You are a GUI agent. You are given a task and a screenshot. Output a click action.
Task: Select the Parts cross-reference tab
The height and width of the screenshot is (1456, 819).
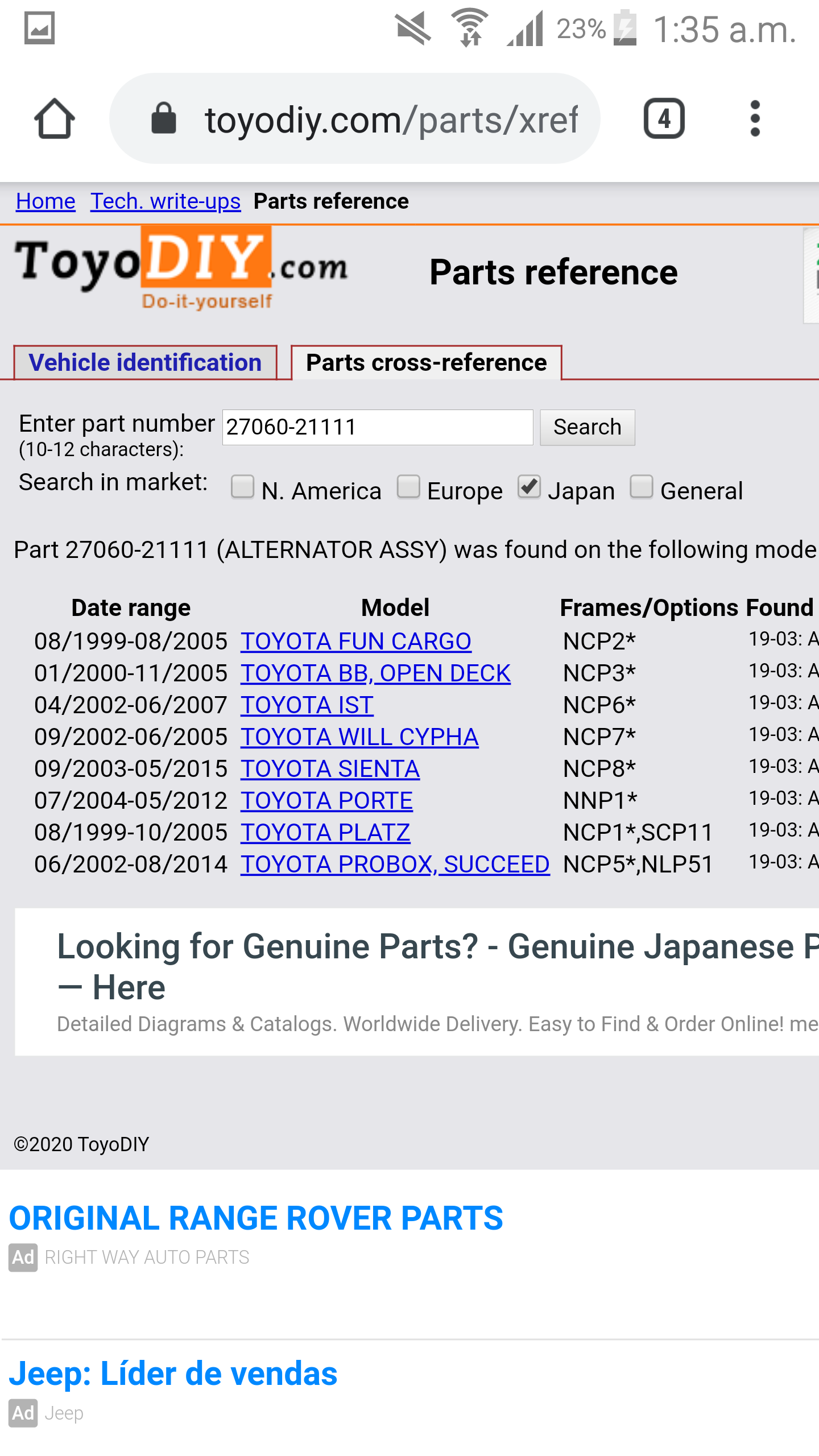pyautogui.click(x=426, y=362)
